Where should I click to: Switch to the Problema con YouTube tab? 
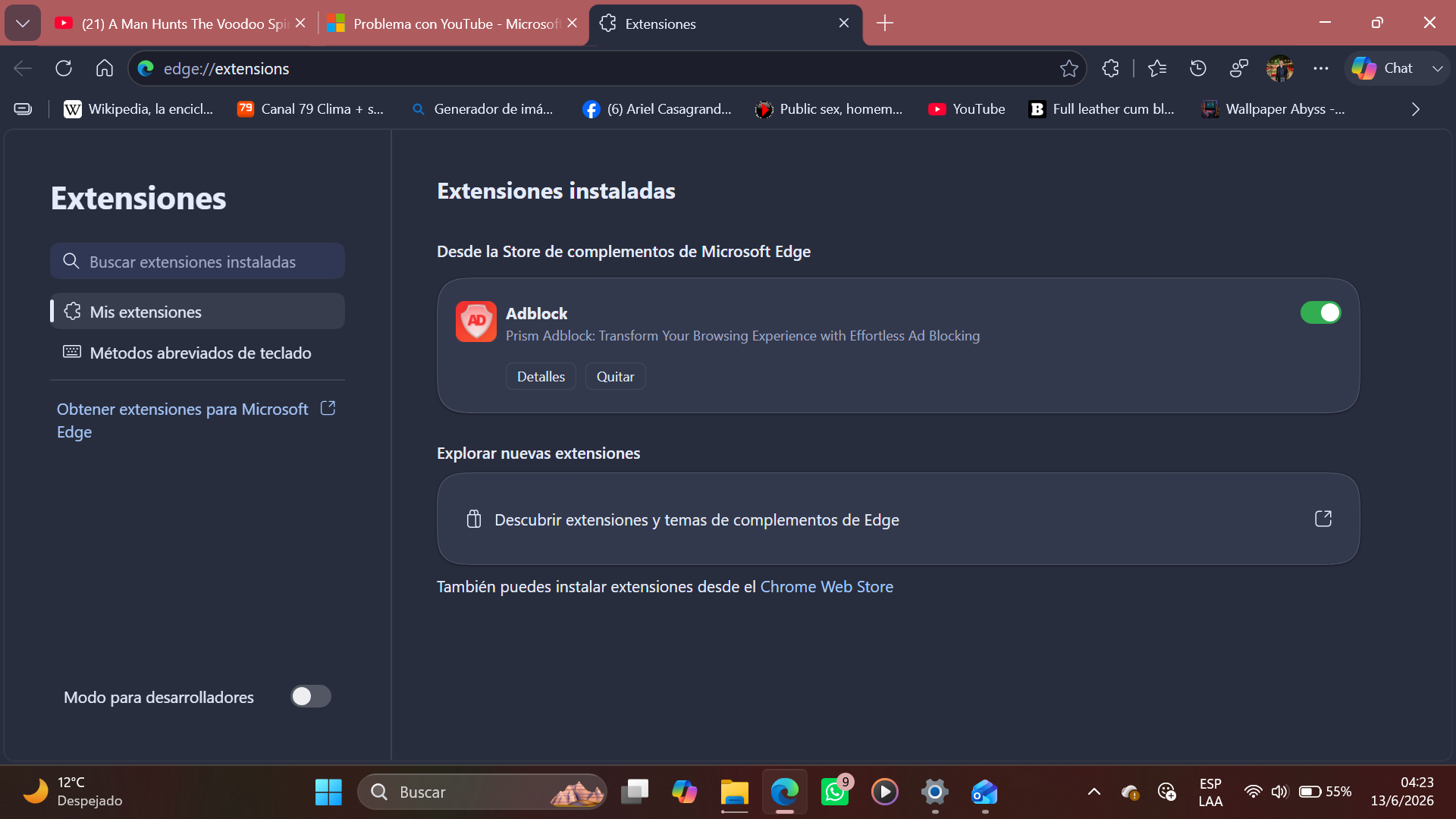pos(452,24)
